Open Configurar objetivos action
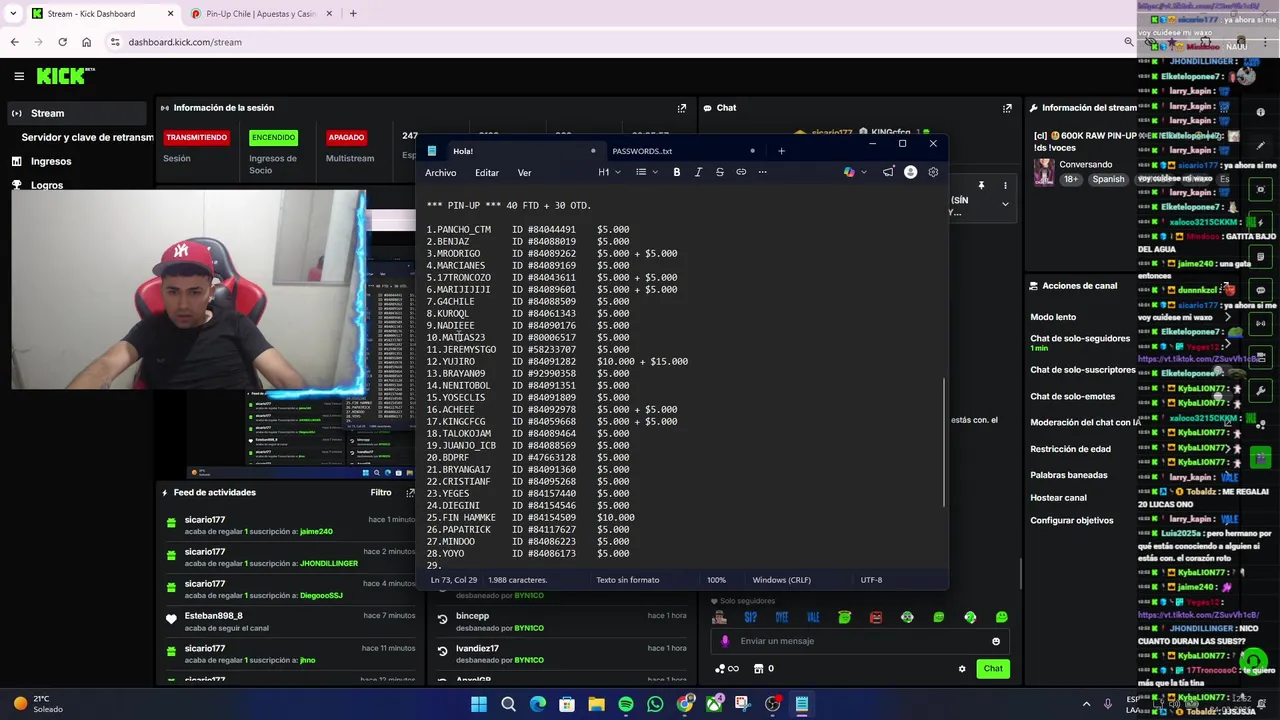 pos(1071,521)
